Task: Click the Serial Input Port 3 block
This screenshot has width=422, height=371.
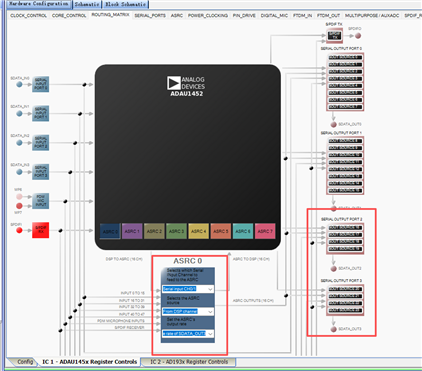Action: point(41,172)
